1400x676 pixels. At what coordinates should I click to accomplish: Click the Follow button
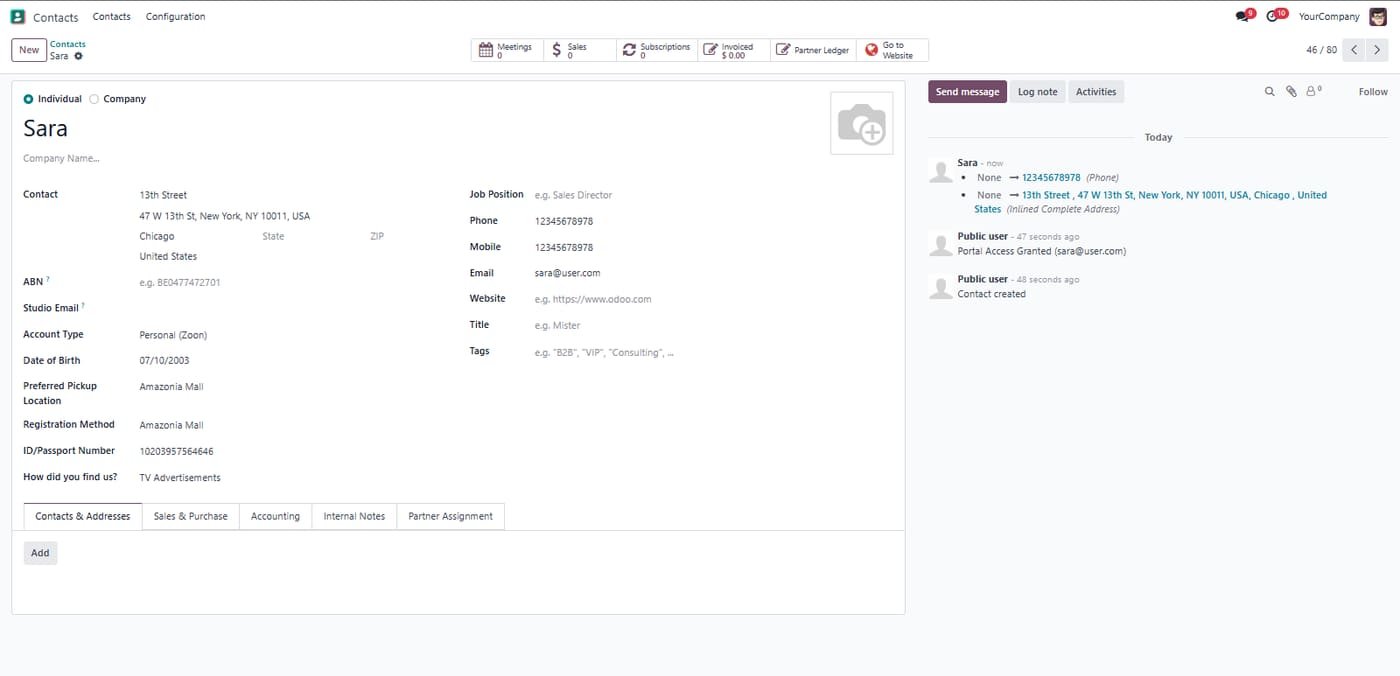click(x=1373, y=92)
